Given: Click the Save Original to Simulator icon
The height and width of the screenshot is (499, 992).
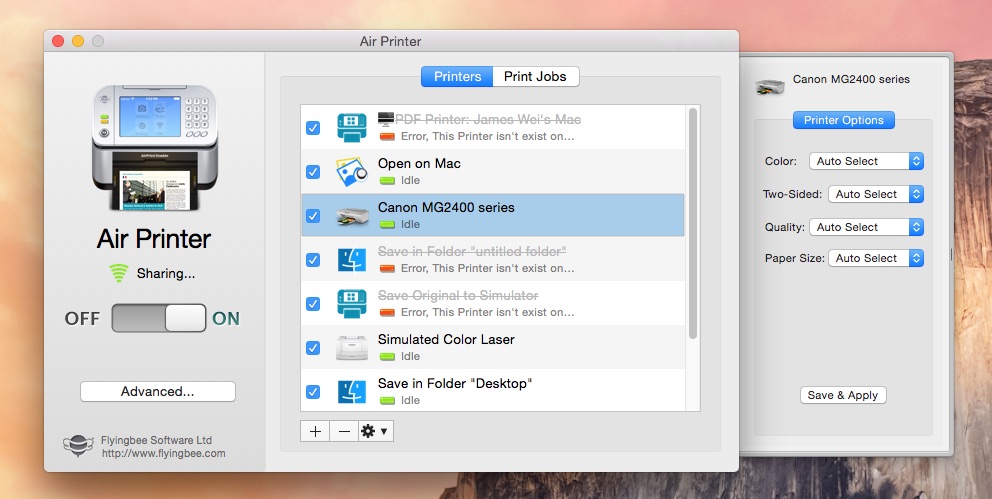Looking at the screenshot, I should [352, 304].
